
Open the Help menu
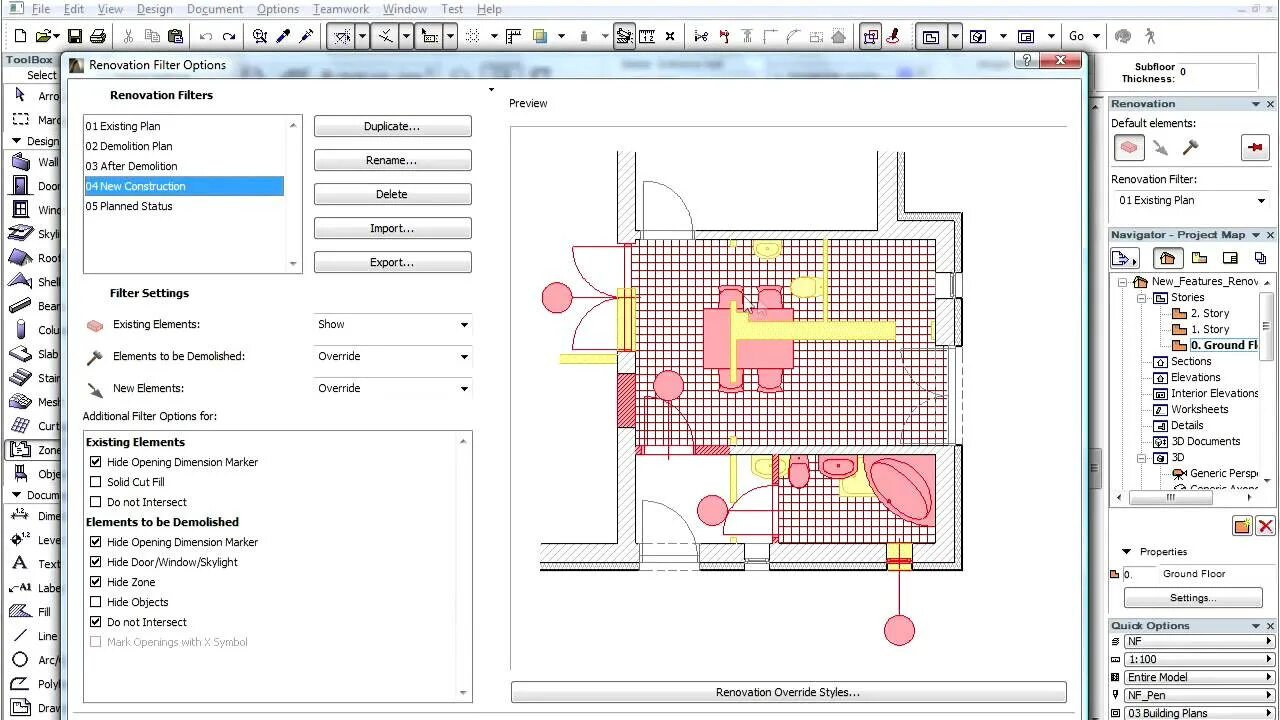click(489, 9)
